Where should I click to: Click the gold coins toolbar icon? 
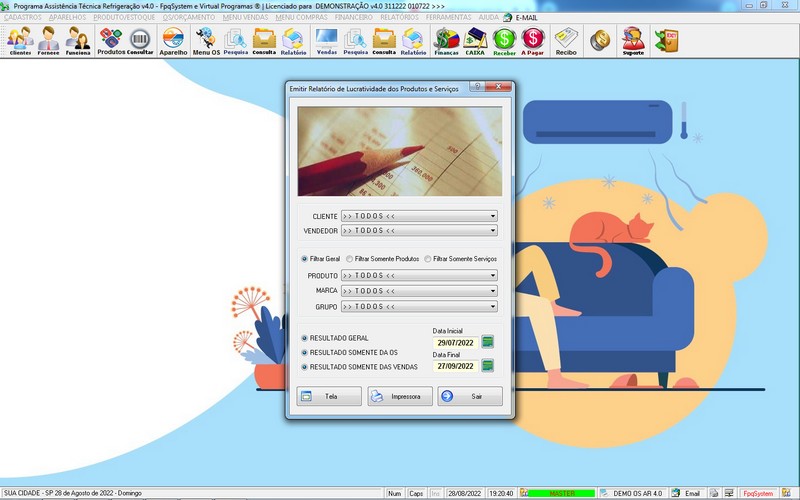tap(600, 40)
